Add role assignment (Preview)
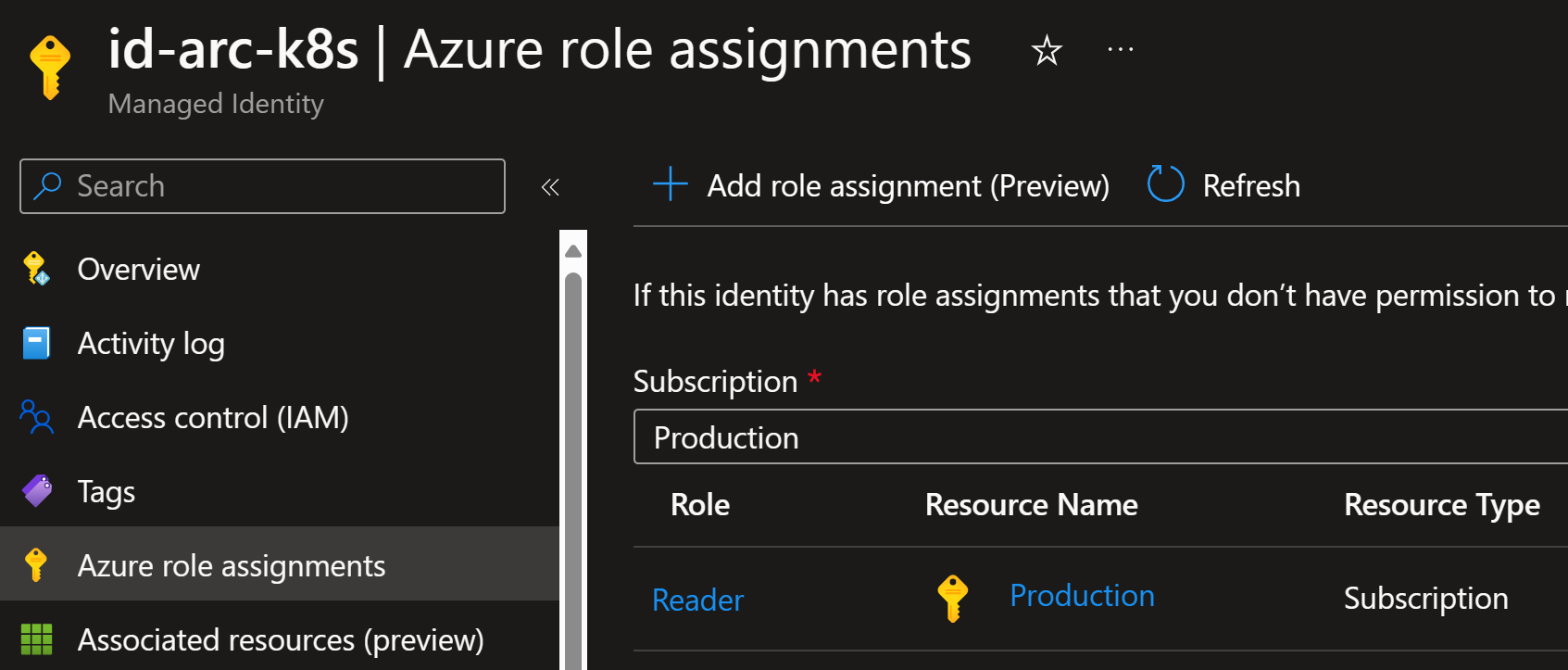The height and width of the screenshot is (670, 1568). pos(881,185)
